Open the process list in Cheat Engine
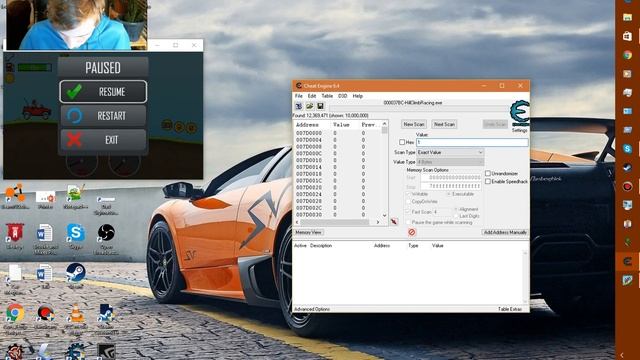Screen dimensions: 640x360 click(x=299, y=106)
